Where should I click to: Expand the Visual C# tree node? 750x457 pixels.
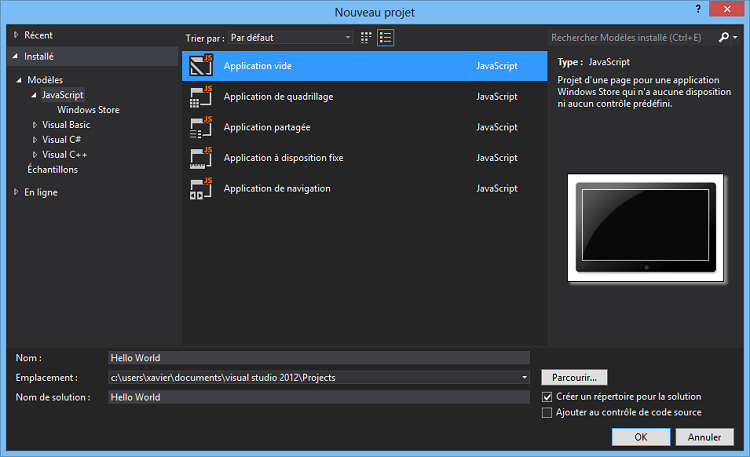click(35, 140)
